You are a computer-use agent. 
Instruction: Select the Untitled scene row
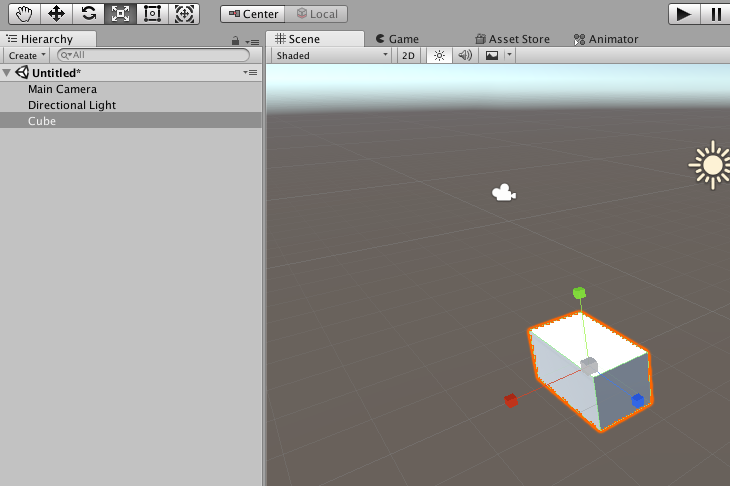[131, 73]
